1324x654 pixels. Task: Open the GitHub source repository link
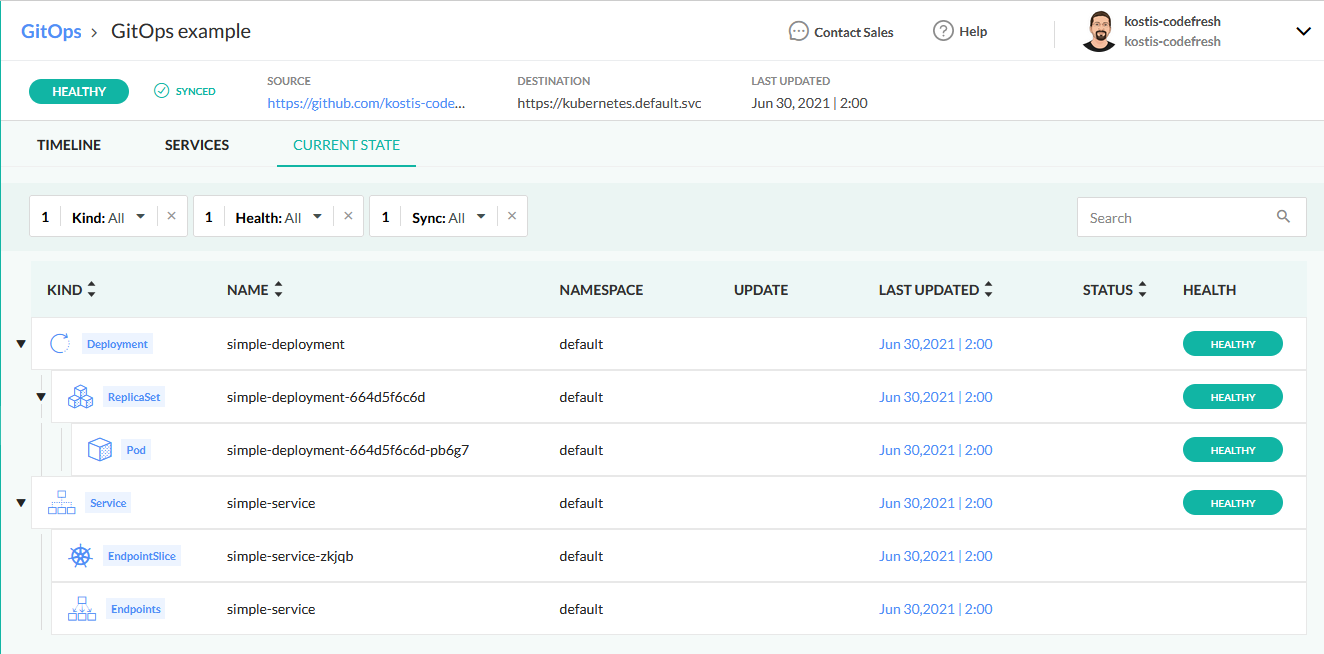[366, 103]
